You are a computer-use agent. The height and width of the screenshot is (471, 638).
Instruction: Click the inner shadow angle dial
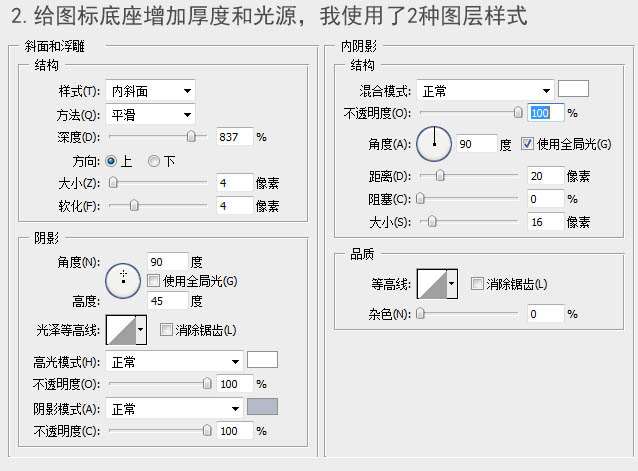[x=434, y=144]
